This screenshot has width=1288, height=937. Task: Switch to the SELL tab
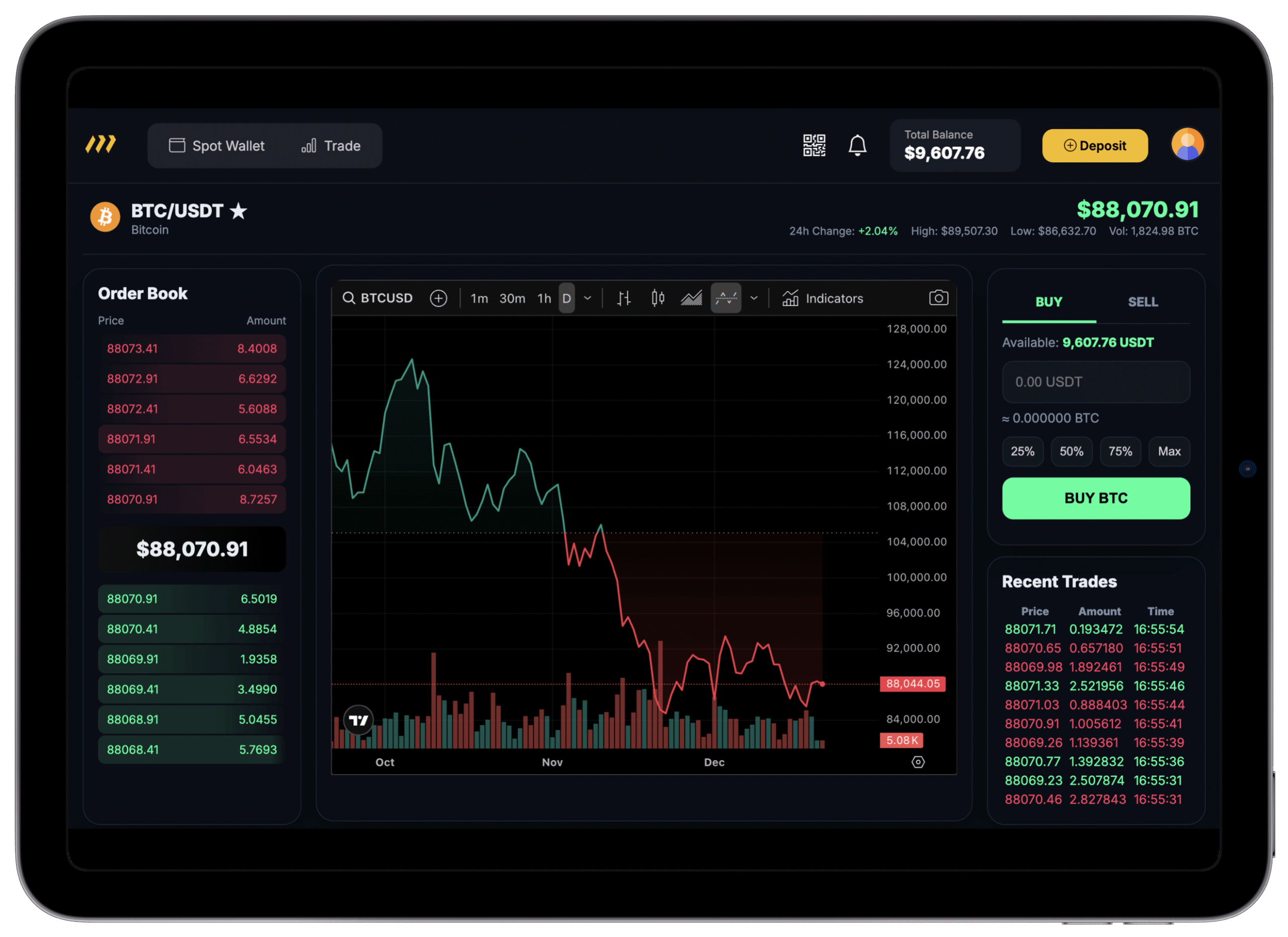point(1142,302)
